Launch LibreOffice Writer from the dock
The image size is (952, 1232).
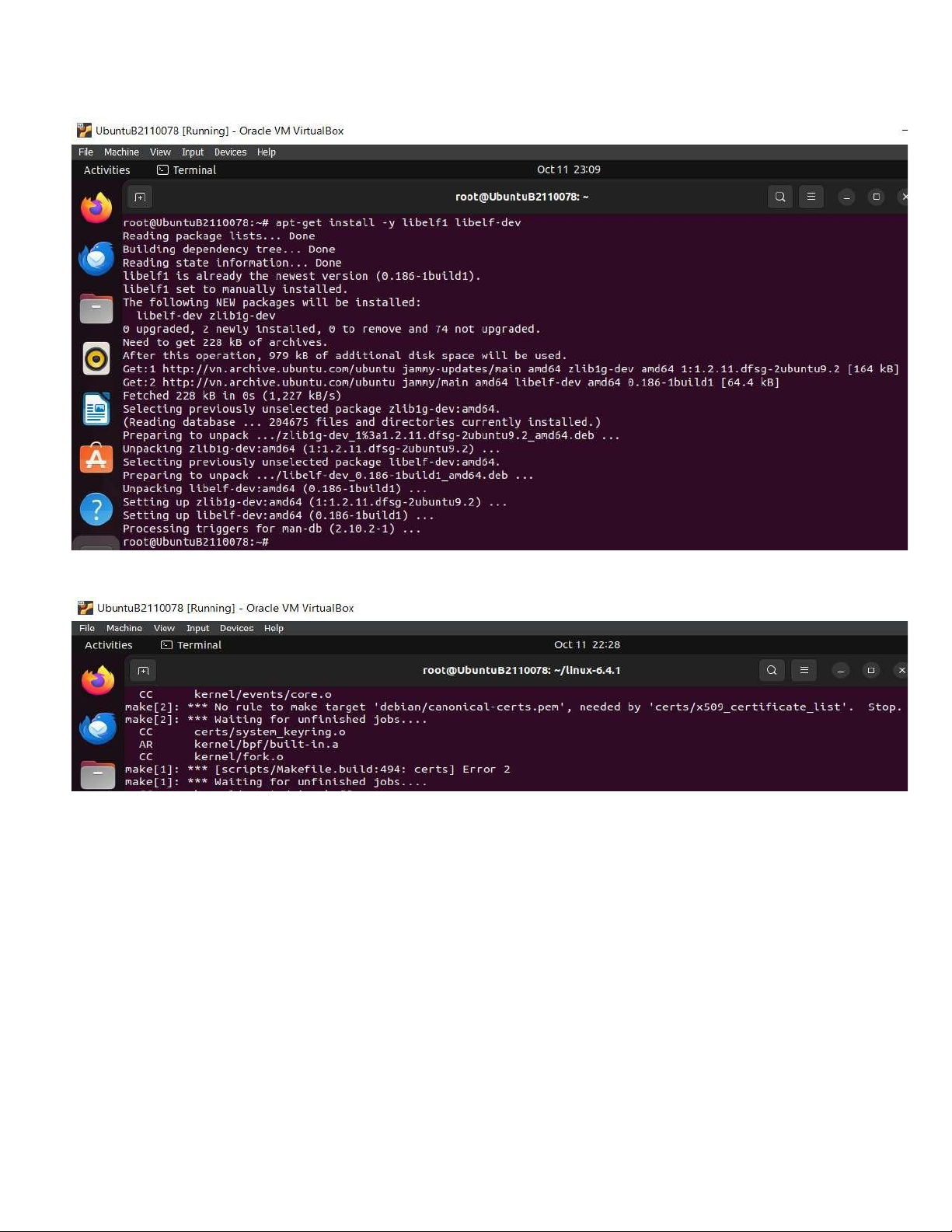click(x=96, y=409)
